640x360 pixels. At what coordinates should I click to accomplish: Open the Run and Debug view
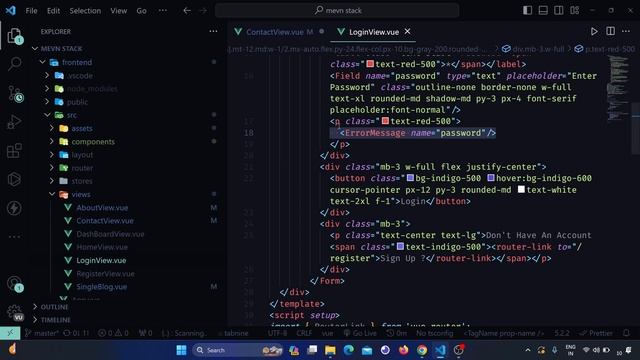point(14,122)
